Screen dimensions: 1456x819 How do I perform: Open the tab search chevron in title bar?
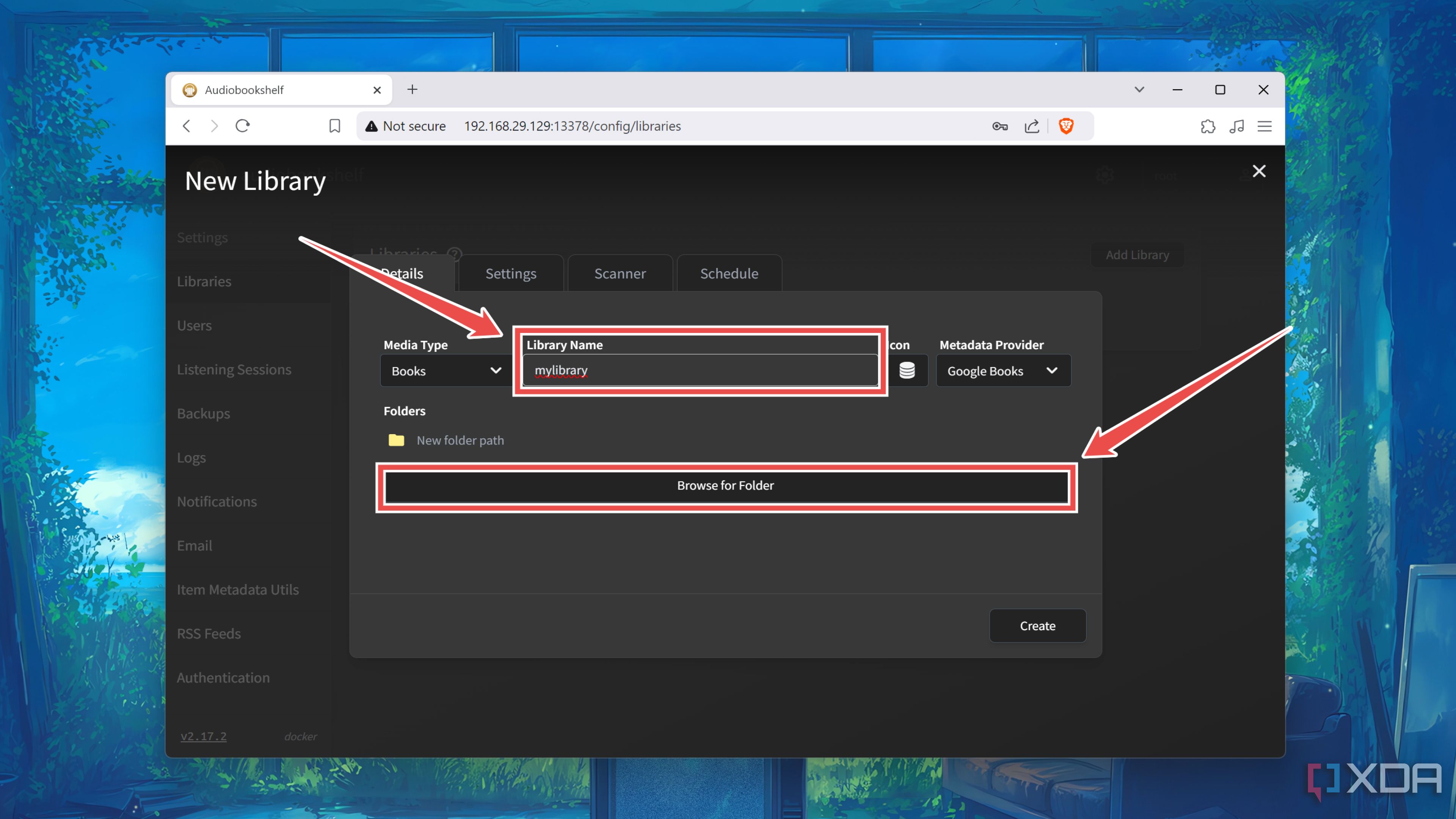[1139, 90]
